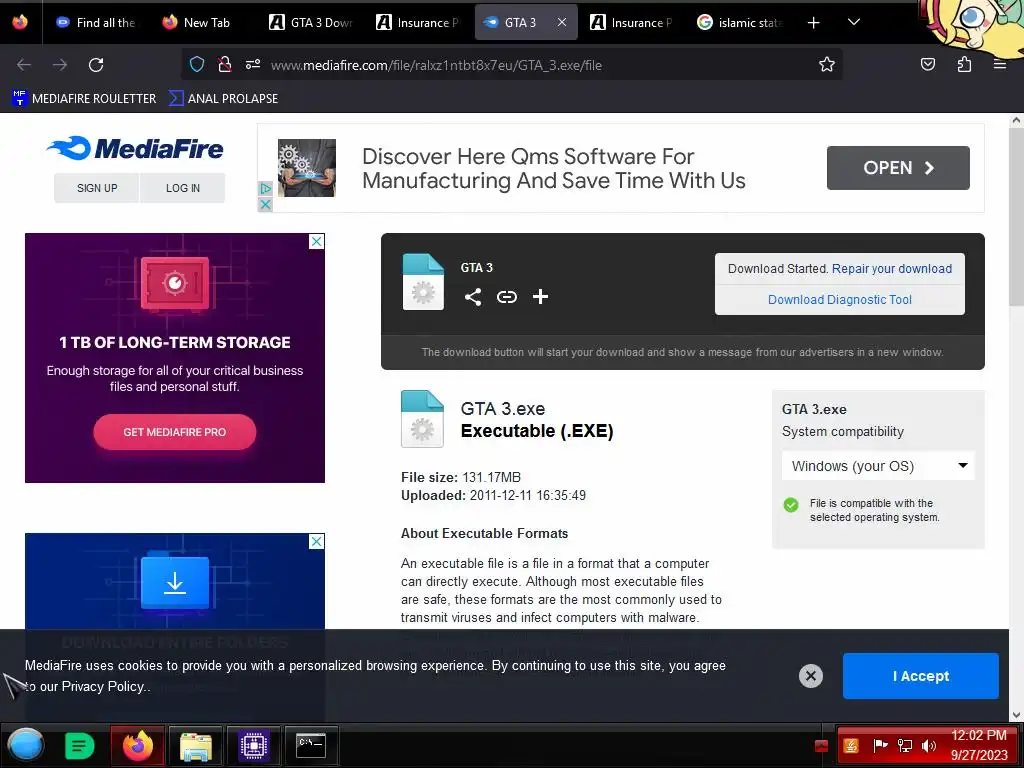Click the orange Java tray icon

(x=851, y=746)
